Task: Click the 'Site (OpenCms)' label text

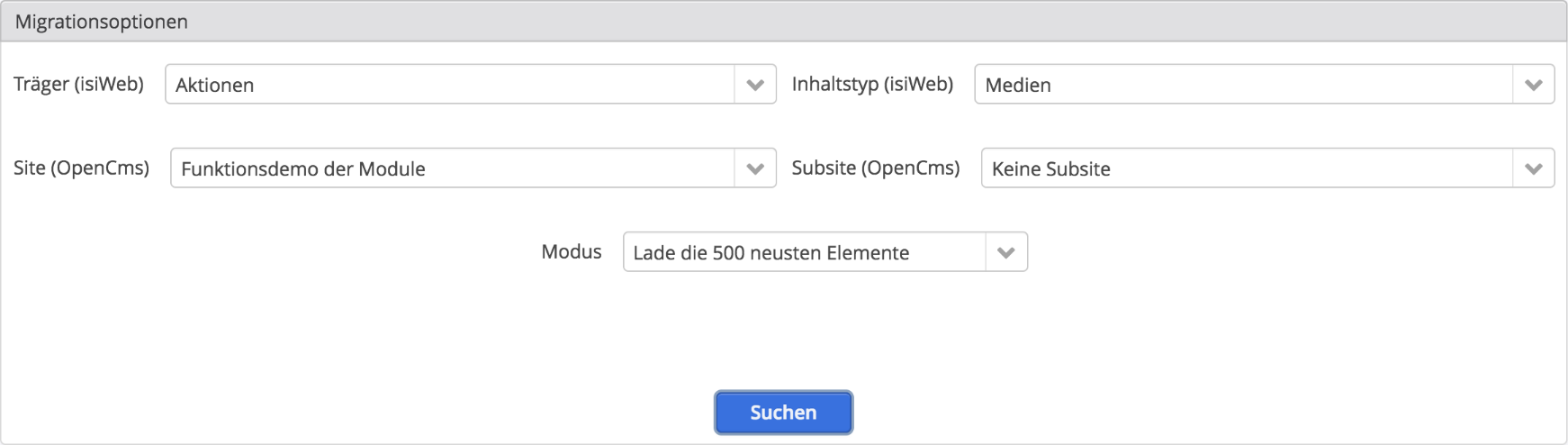Action: pyautogui.click(x=81, y=168)
